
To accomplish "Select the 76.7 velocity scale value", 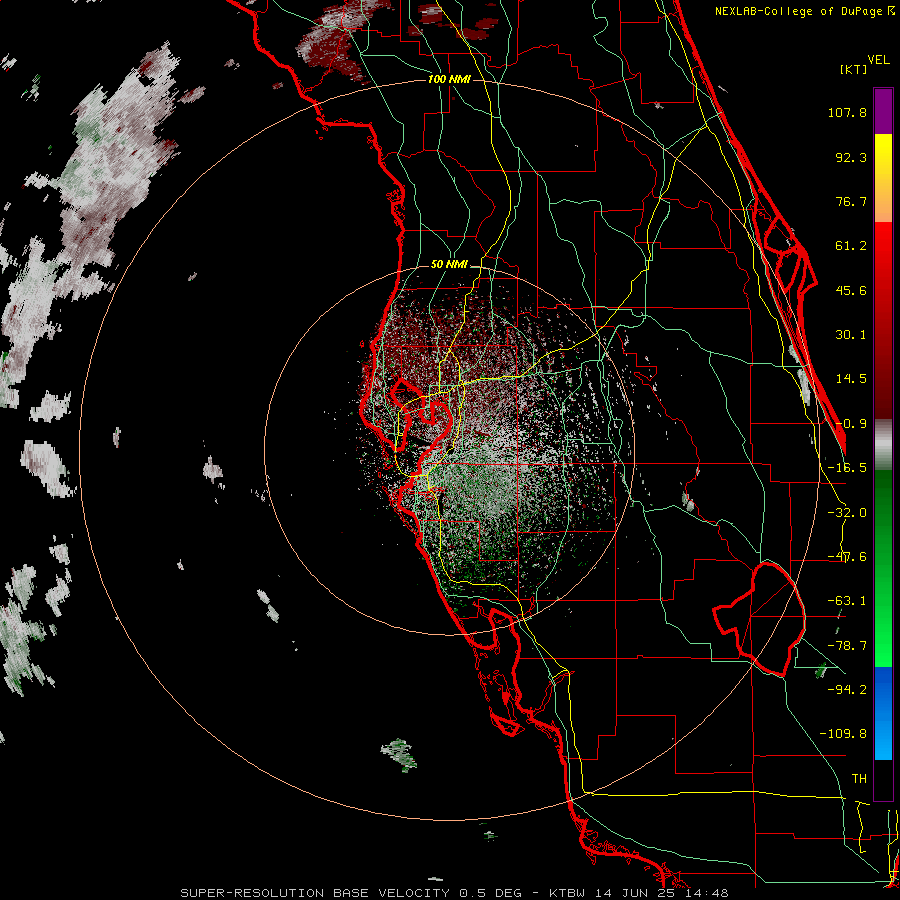I will tap(851, 201).
